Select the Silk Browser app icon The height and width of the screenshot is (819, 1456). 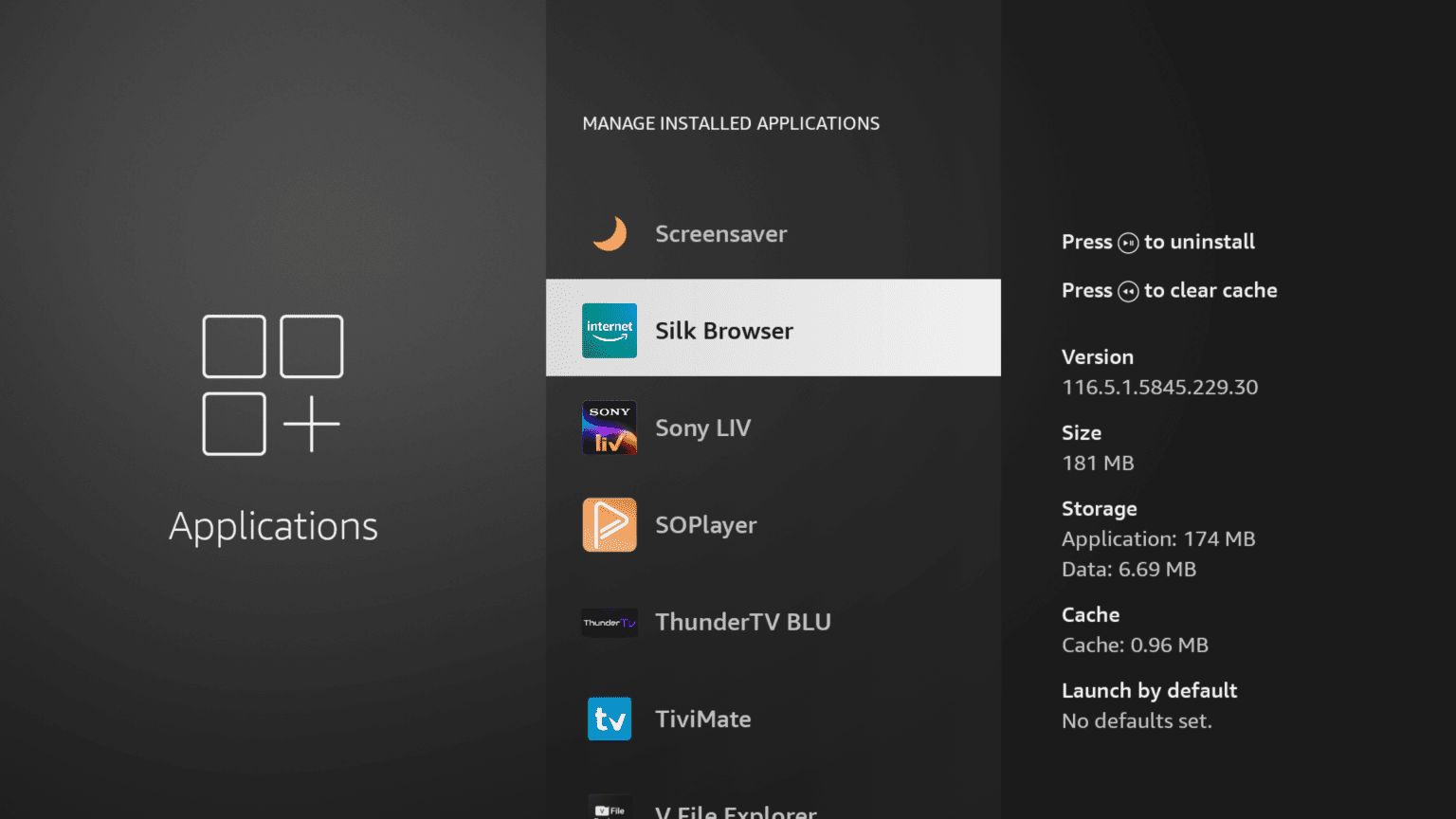(610, 331)
